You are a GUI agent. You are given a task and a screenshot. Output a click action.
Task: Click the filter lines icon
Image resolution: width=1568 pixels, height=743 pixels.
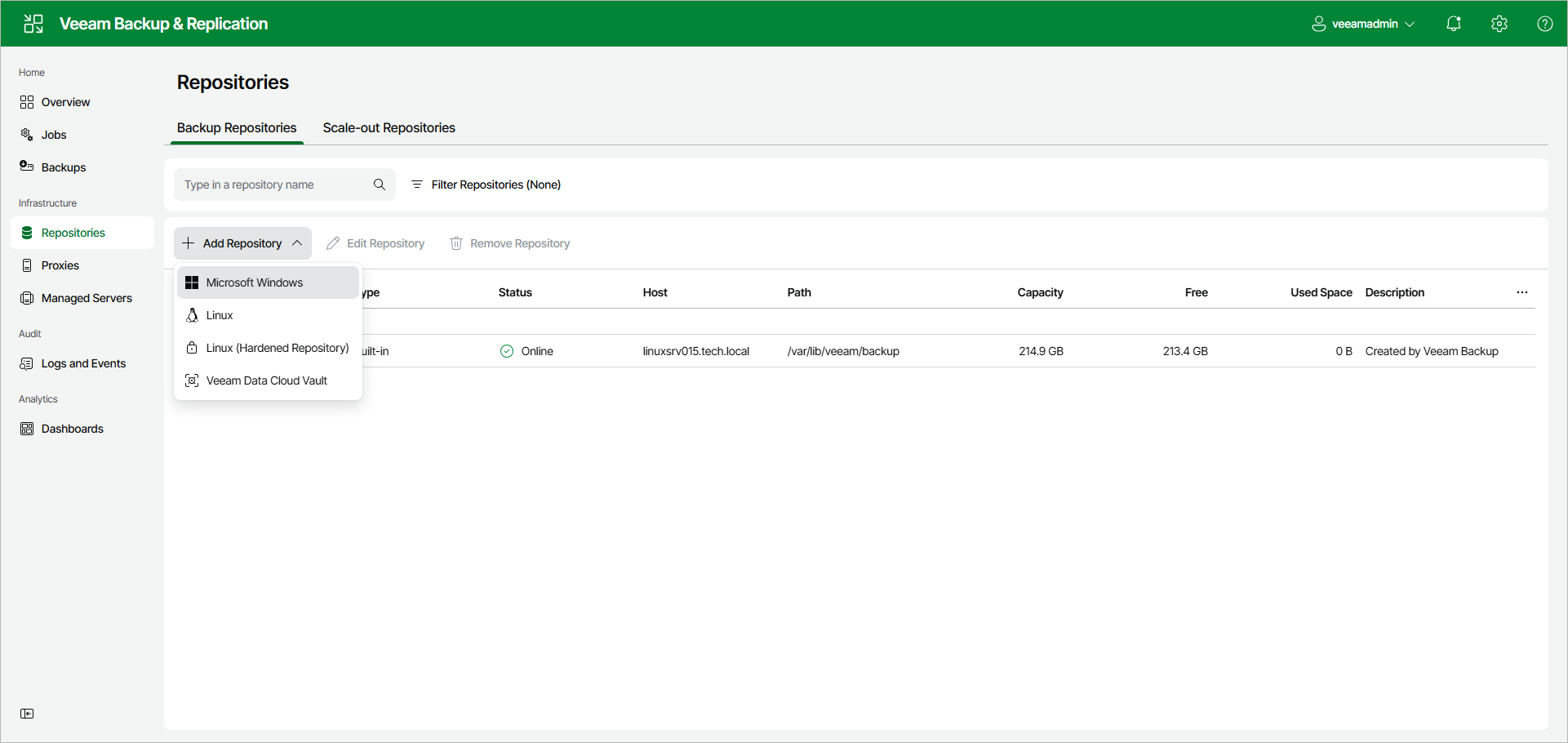(417, 185)
